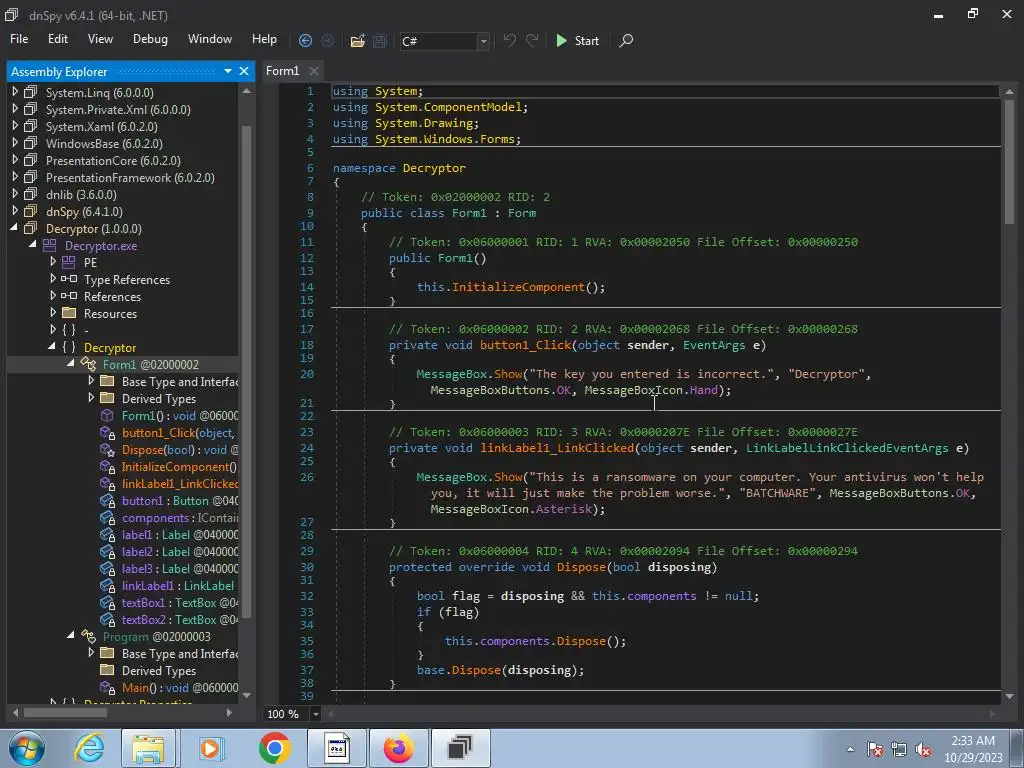Click the Form1() constructor method icon
This screenshot has height=768, width=1024.
(x=106, y=415)
